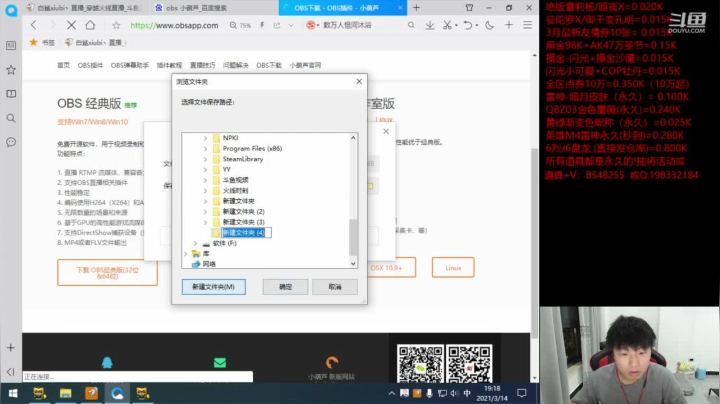Cancel the folder dialog with 取消
The image size is (720, 404).
tap(335, 286)
